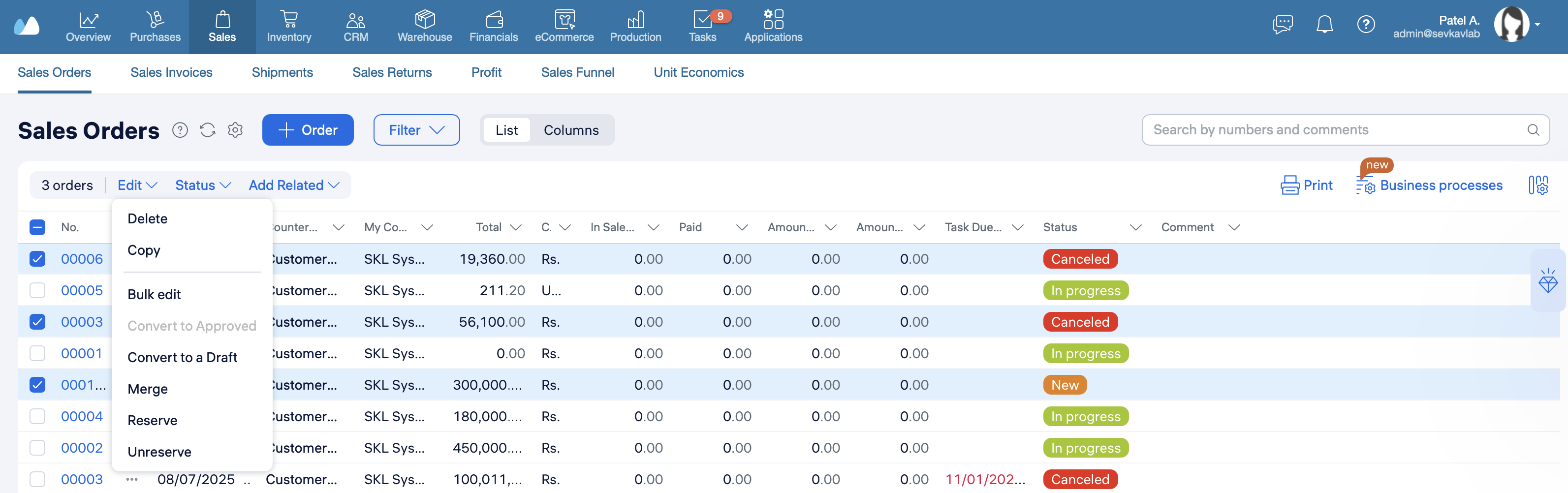Image resolution: width=1568 pixels, height=493 pixels.
Task: Open the eCommerce module
Action: tap(564, 27)
